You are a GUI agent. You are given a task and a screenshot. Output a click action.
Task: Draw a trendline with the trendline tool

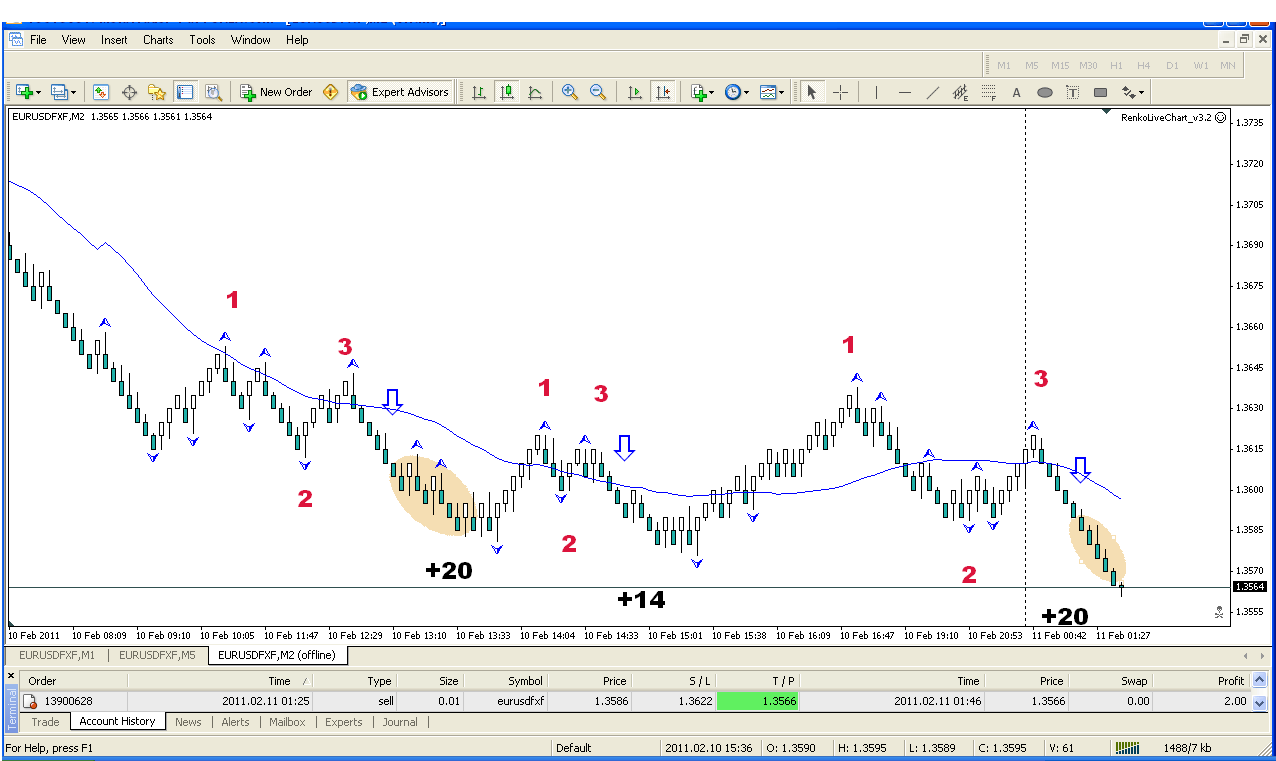933,92
